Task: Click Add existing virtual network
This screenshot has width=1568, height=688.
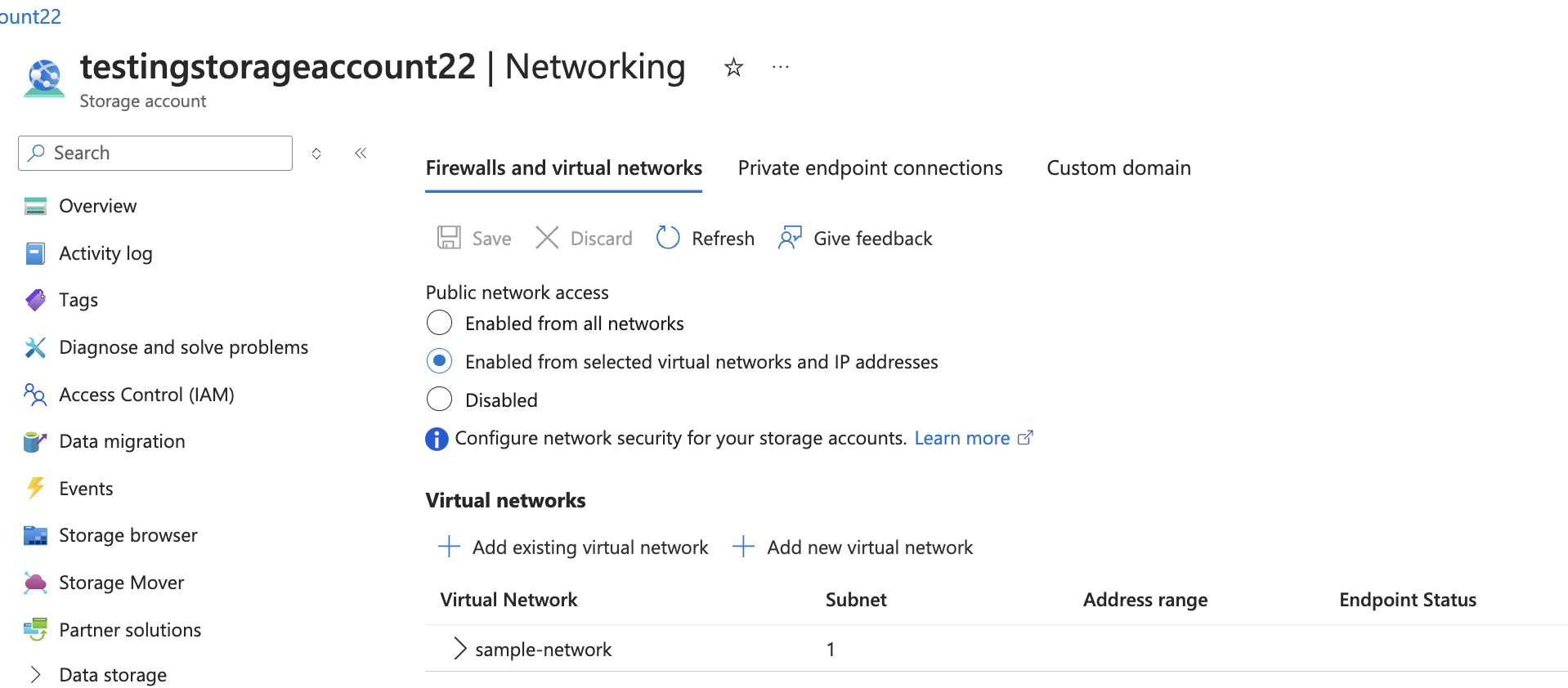Action: click(573, 547)
